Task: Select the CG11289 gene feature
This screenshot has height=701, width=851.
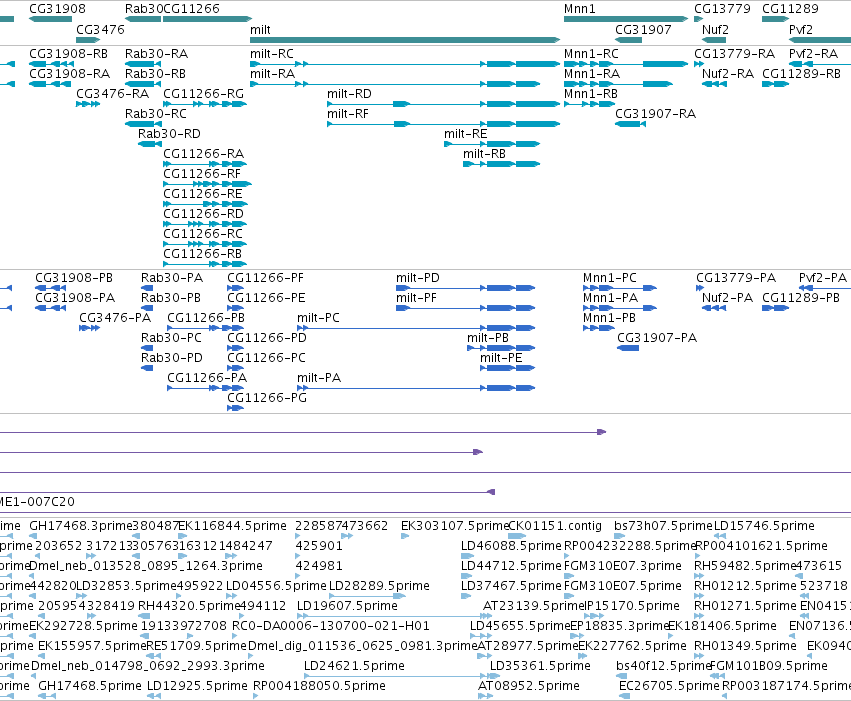Action: click(x=776, y=19)
